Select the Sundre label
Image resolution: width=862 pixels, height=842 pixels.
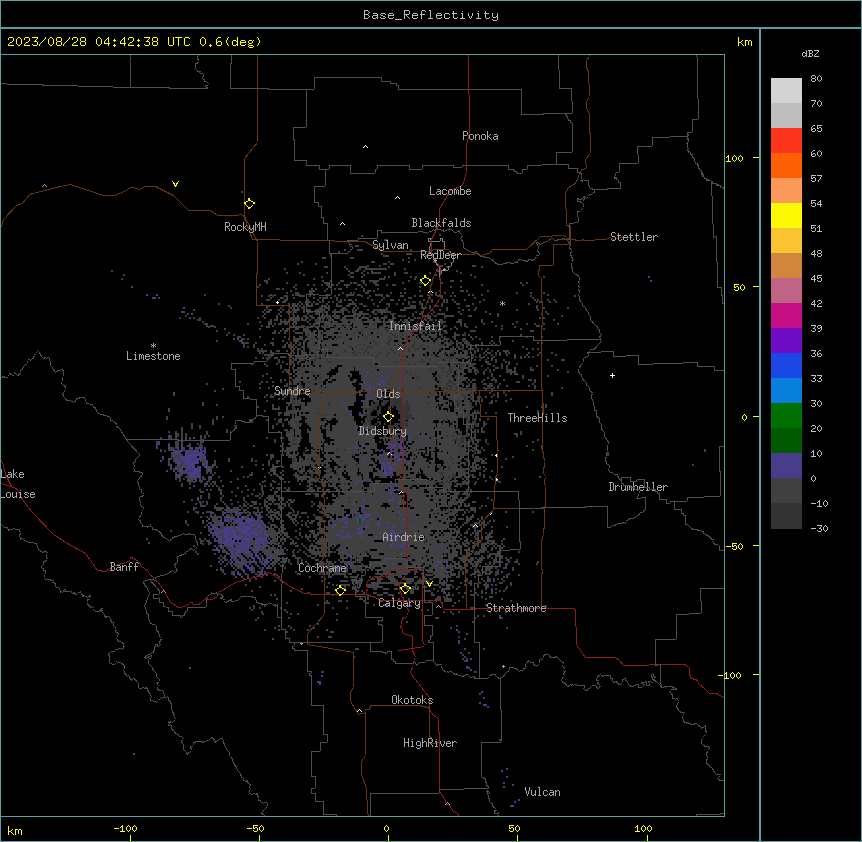click(292, 391)
